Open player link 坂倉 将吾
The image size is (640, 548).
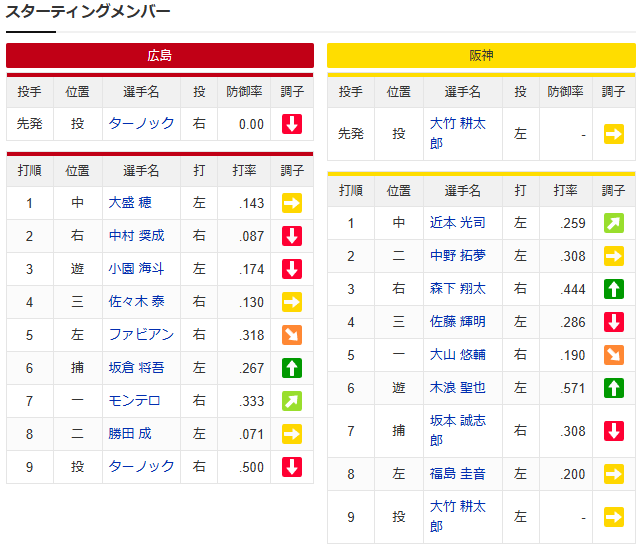coord(136,368)
